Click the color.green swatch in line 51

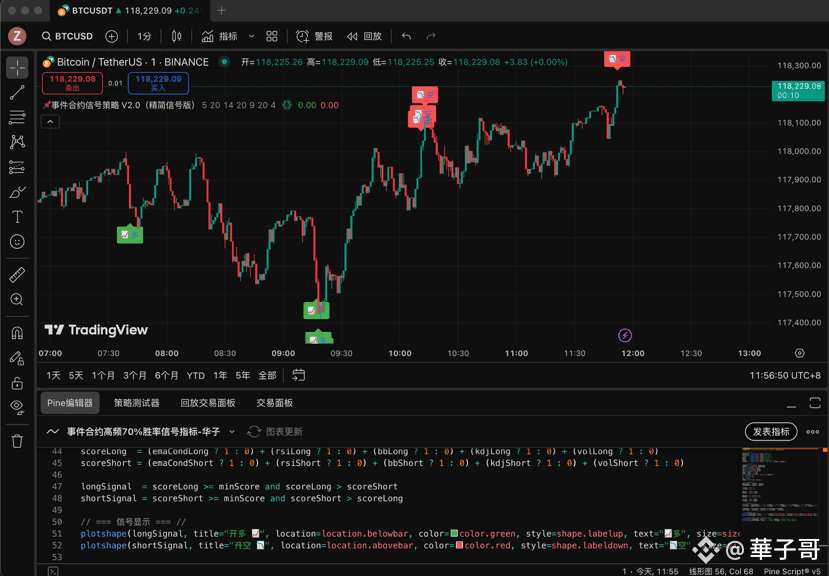pyautogui.click(x=454, y=534)
